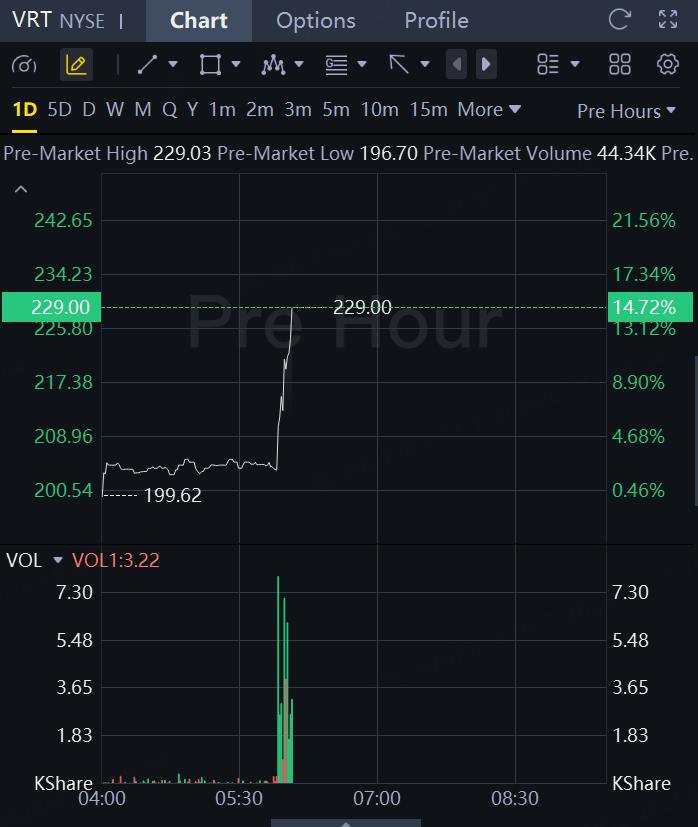Open the wave pattern drawing tool
The height and width of the screenshot is (827, 698).
pos(273,64)
